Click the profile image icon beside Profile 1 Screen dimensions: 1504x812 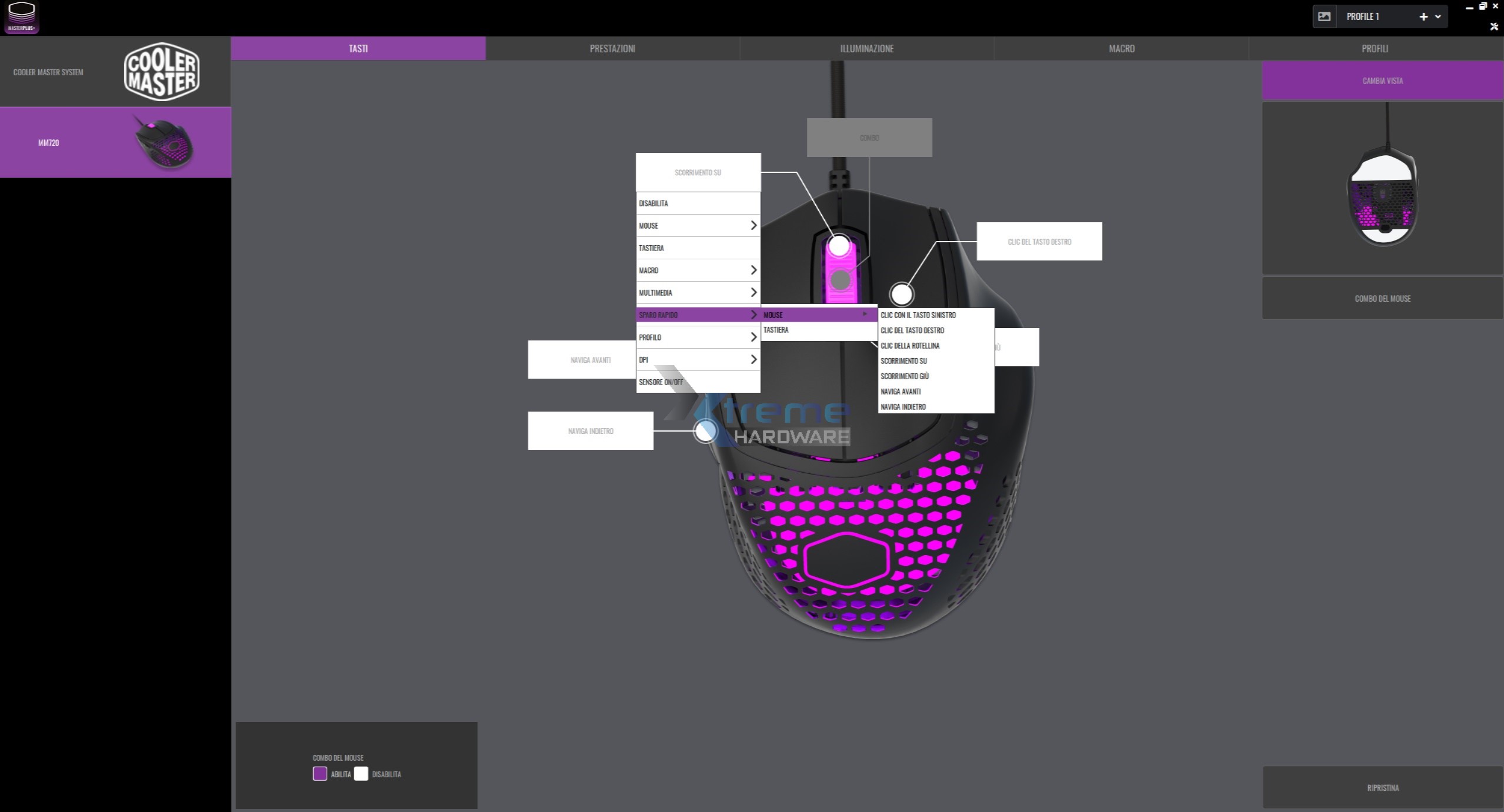[x=1324, y=17]
